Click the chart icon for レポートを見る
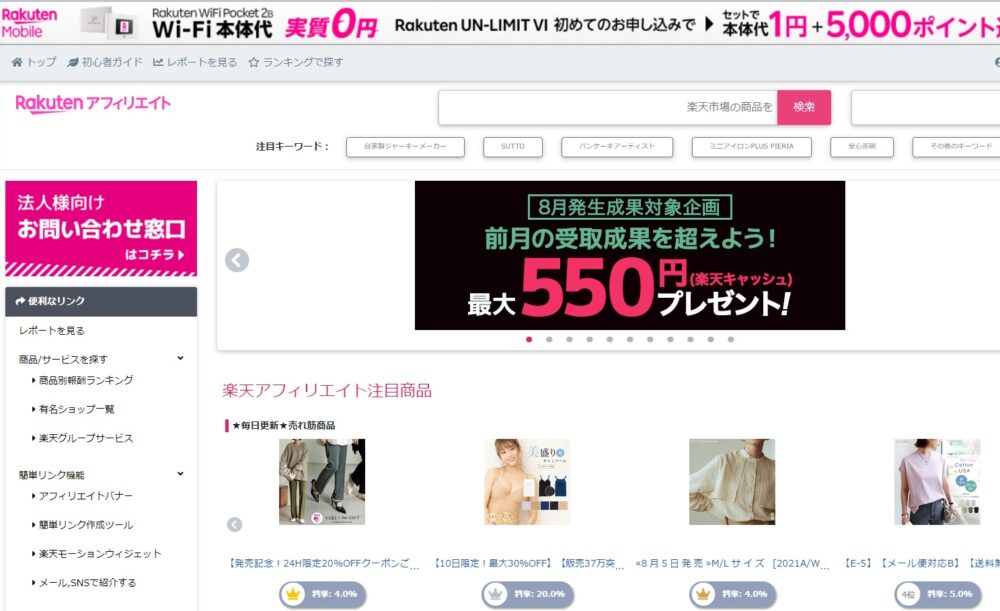The height and width of the screenshot is (611, 1000). click(x=158, y=62)
